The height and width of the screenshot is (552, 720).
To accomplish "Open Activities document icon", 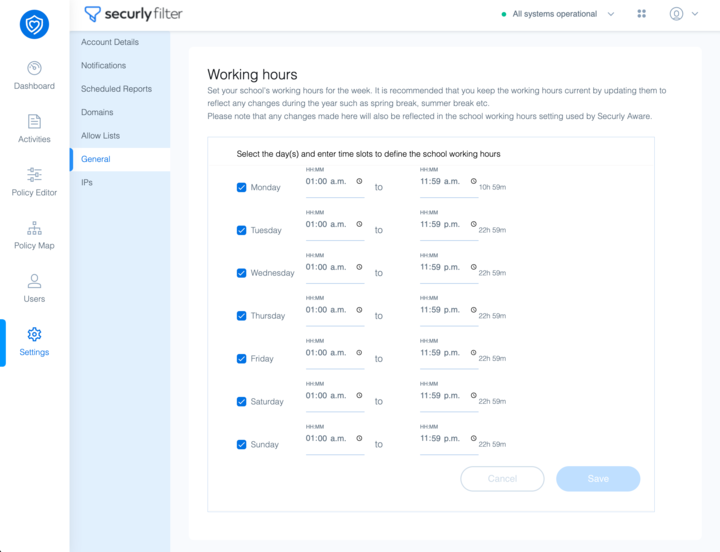I will pos(34,121).
